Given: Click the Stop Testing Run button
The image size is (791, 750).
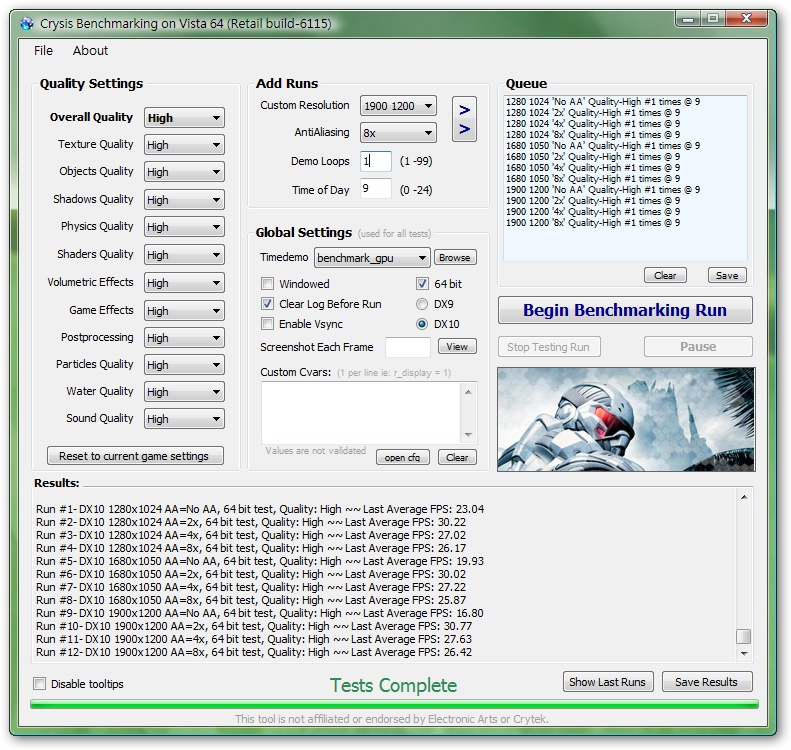Looking at the screenshot, I should coord(549,347).
